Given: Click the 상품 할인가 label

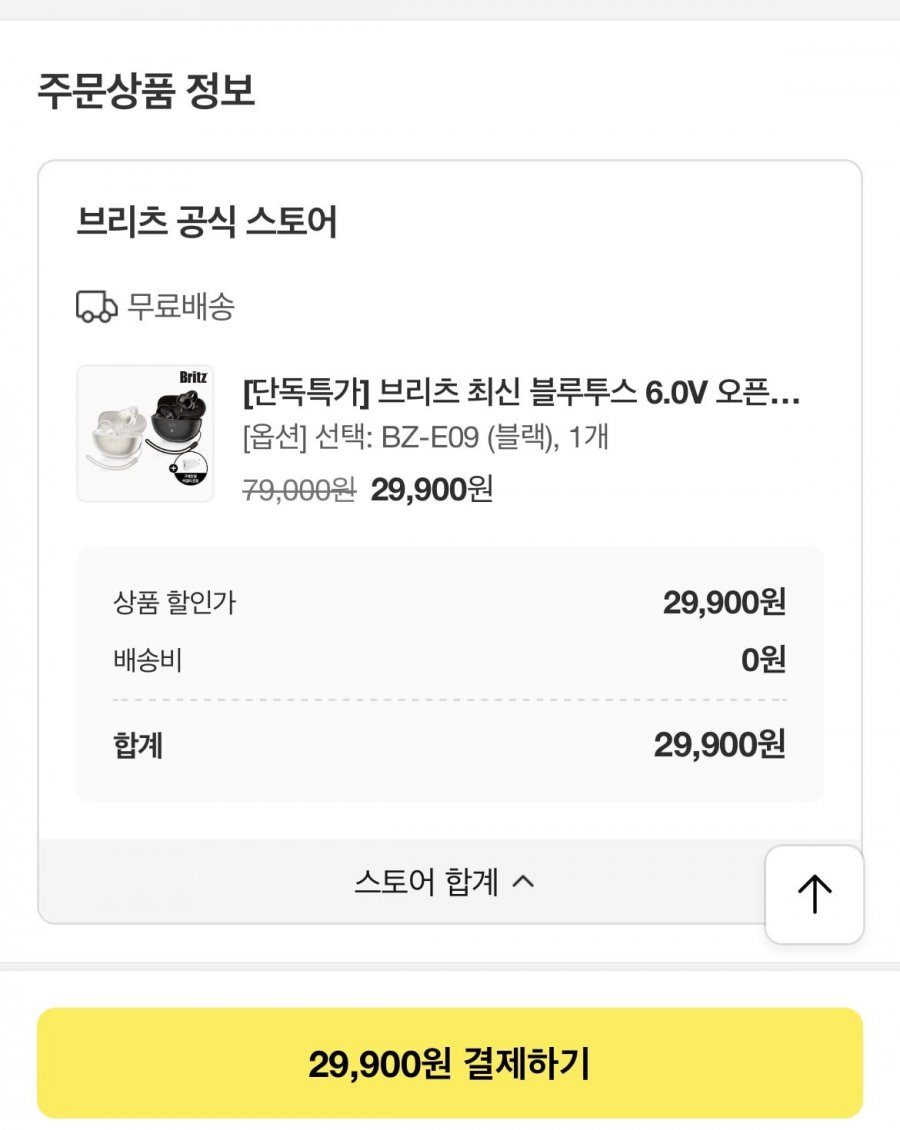Looking at the screenshot, I should (175, 603).
